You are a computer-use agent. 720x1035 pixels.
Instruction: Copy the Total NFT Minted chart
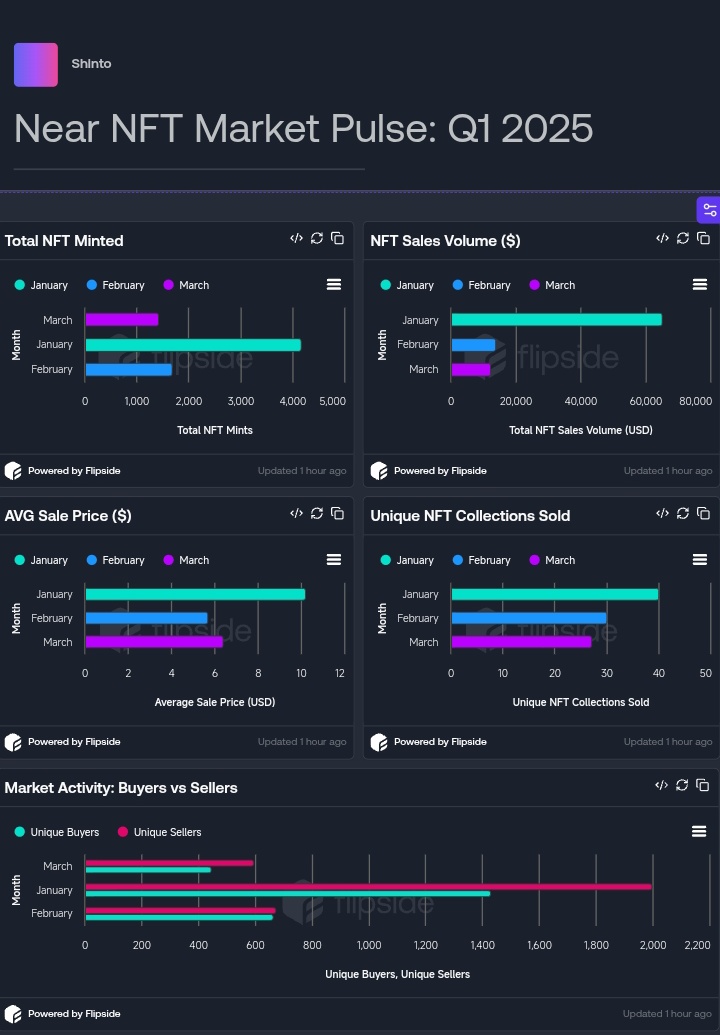337,238
